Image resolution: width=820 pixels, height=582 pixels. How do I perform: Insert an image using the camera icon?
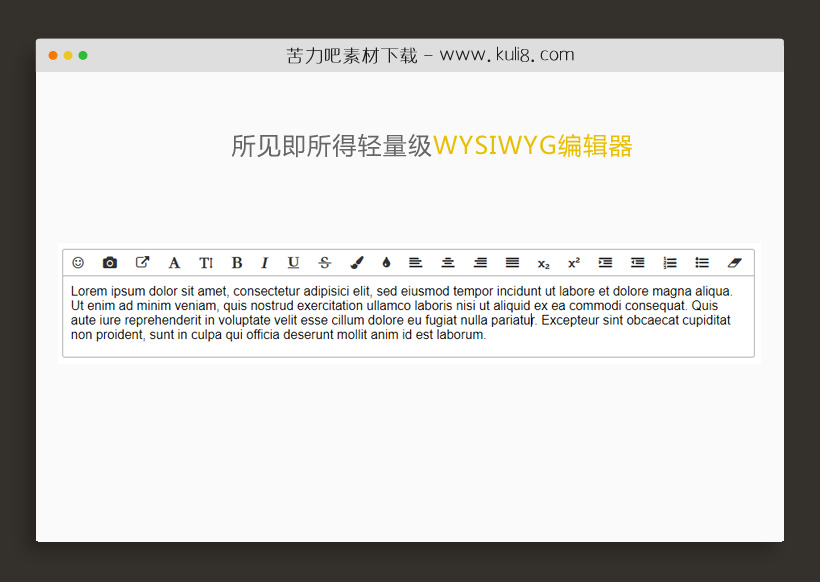[x=110, y=262]
